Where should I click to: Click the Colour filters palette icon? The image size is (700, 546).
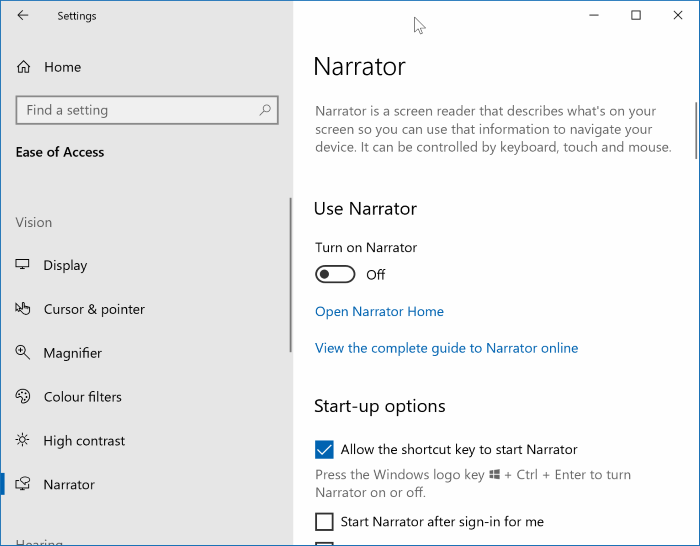pos(22,396)
